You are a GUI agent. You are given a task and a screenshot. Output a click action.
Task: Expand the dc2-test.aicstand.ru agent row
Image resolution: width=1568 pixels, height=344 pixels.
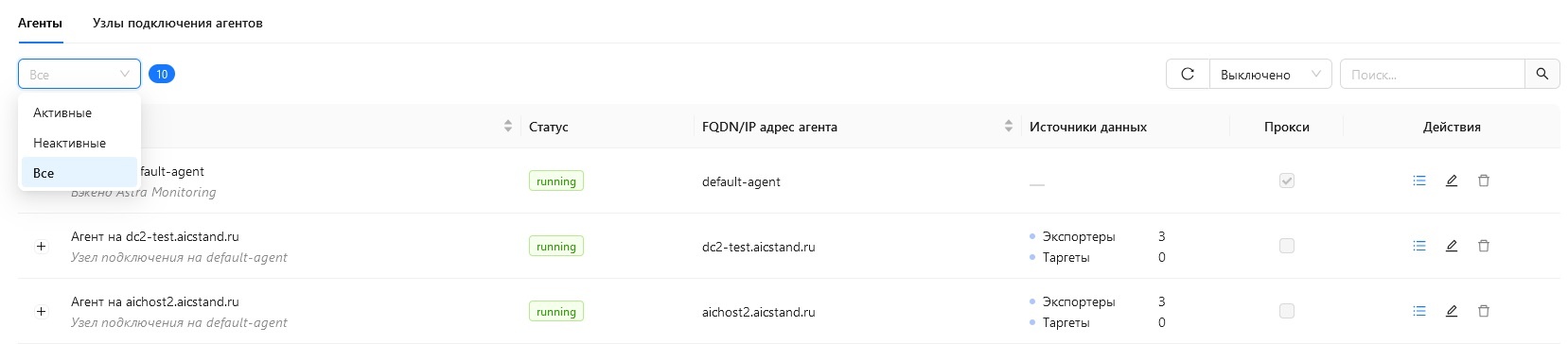click(41, 246)
